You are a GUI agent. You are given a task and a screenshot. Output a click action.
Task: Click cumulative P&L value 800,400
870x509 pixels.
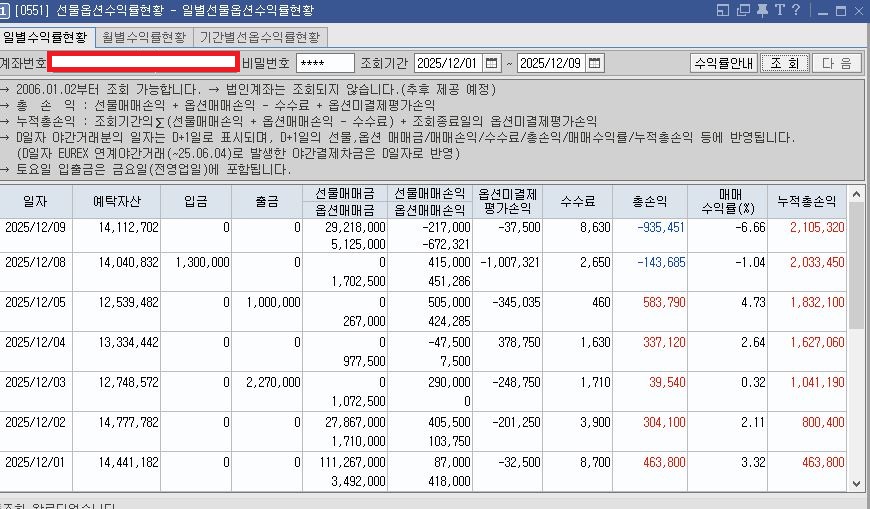[823, 422]
